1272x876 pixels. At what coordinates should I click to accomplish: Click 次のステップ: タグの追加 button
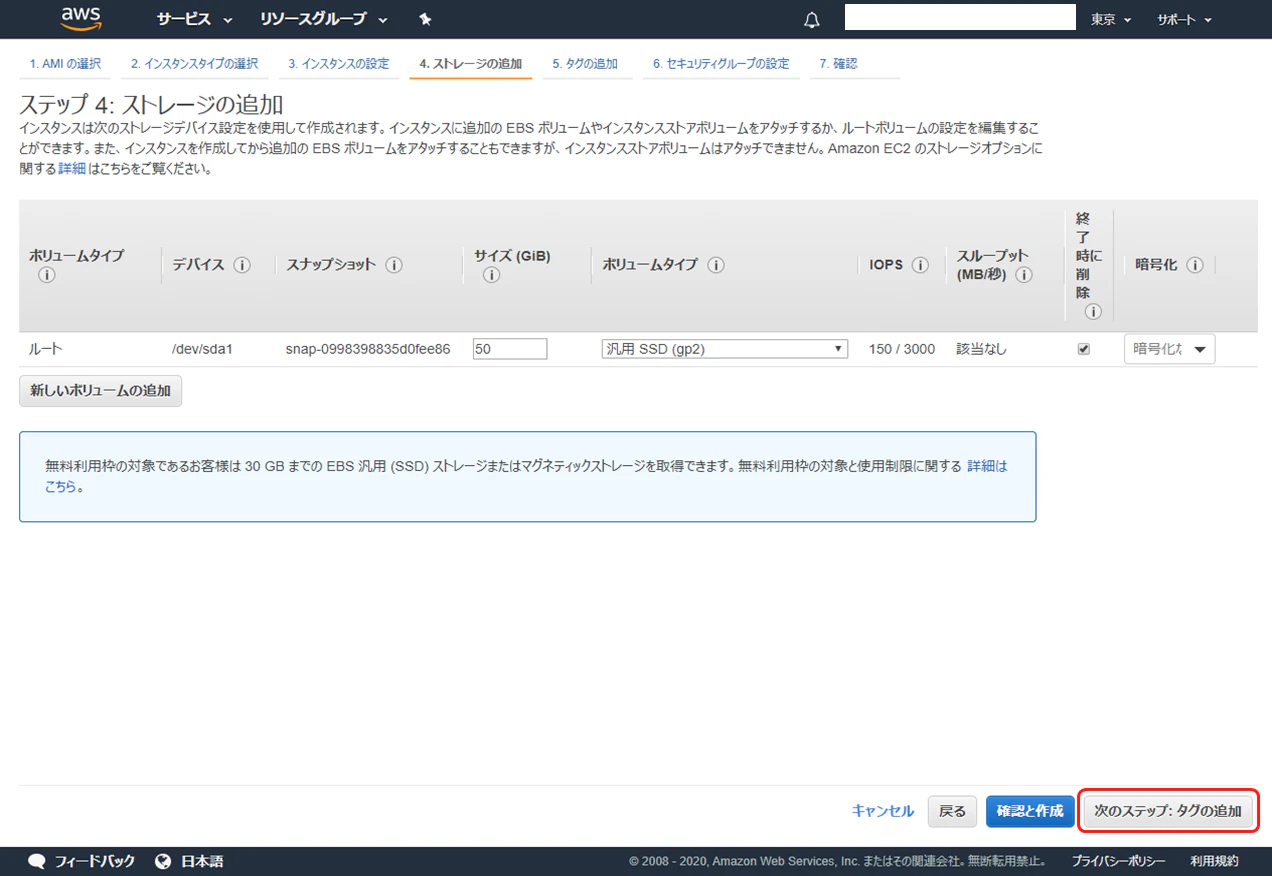pyautogui.click(x=1168, y=811)
